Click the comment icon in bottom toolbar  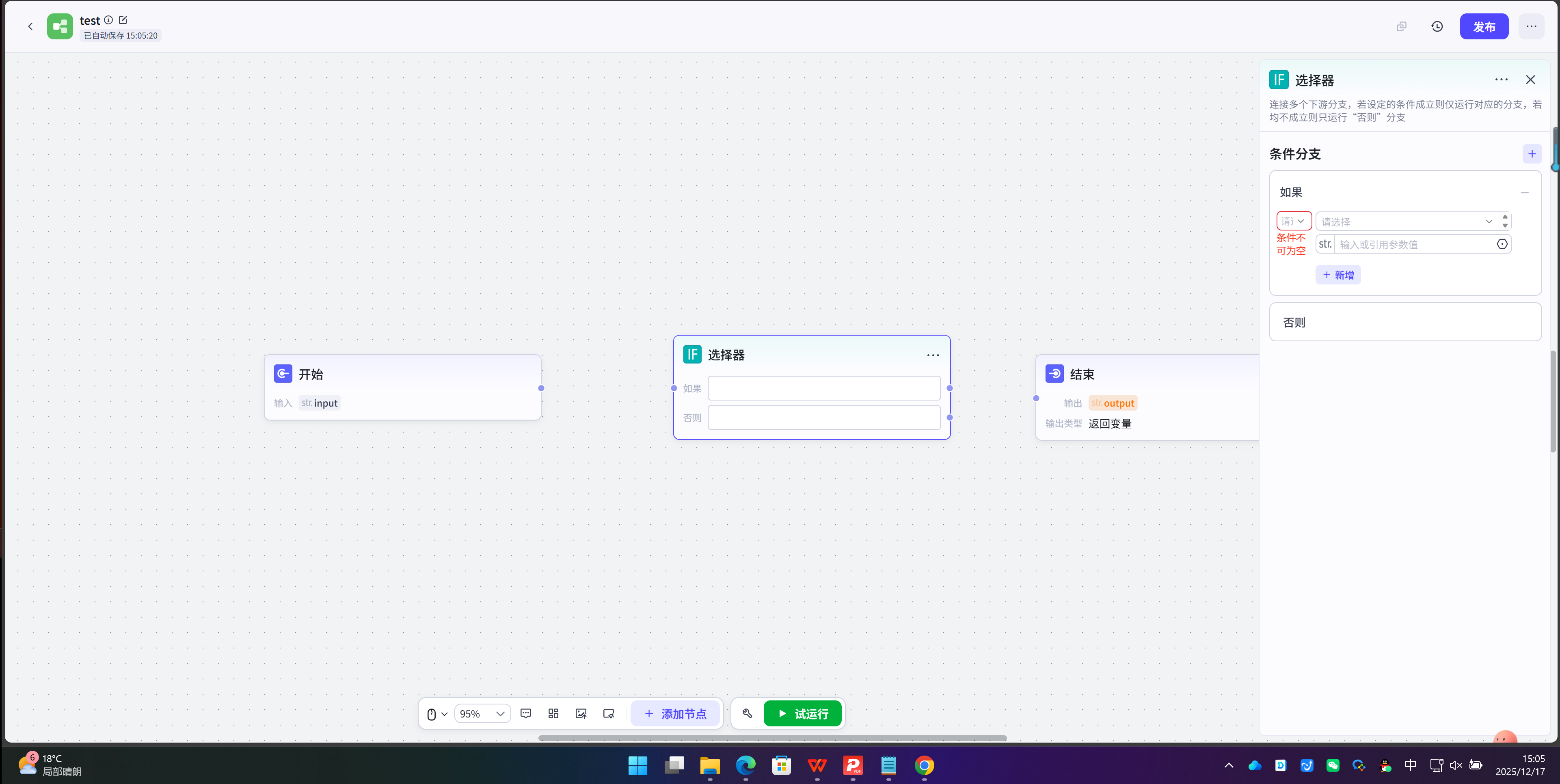coord(526,714)
